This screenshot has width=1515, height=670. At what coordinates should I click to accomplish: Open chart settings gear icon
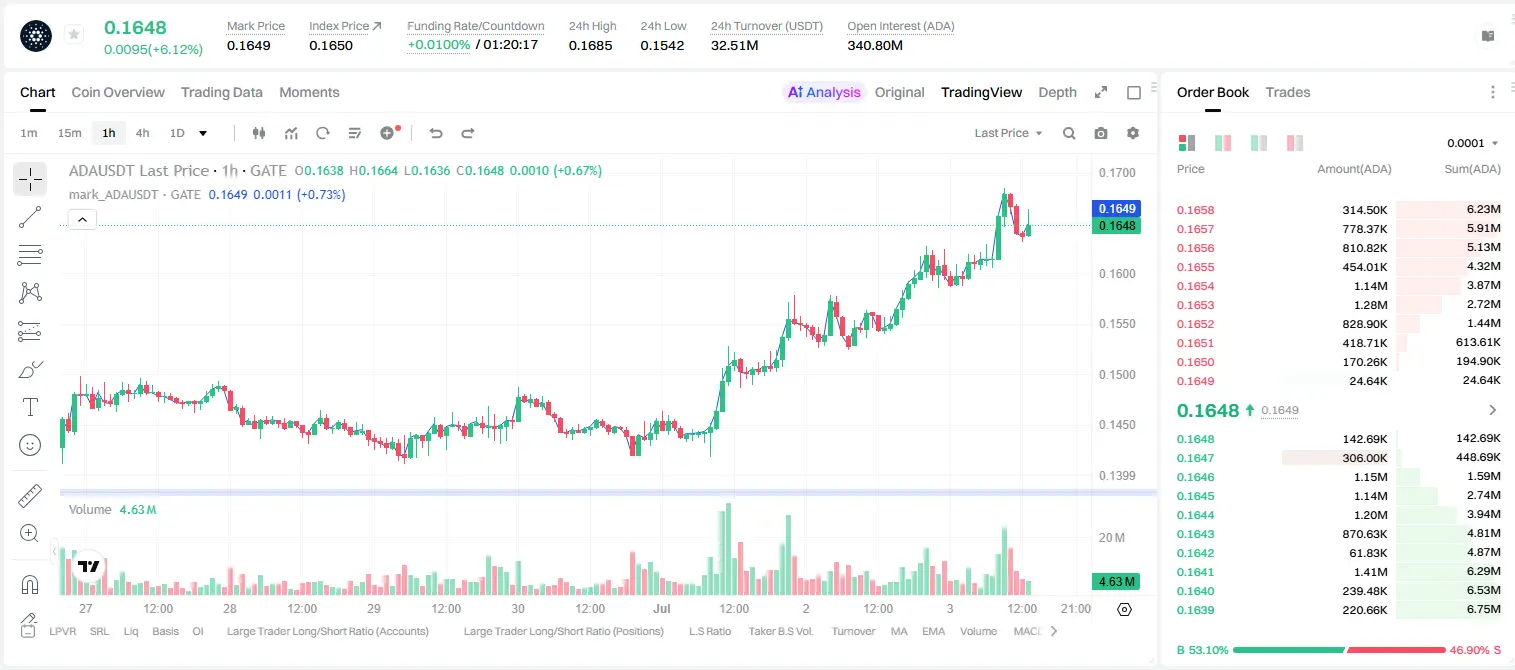(x=1133, y=133)
